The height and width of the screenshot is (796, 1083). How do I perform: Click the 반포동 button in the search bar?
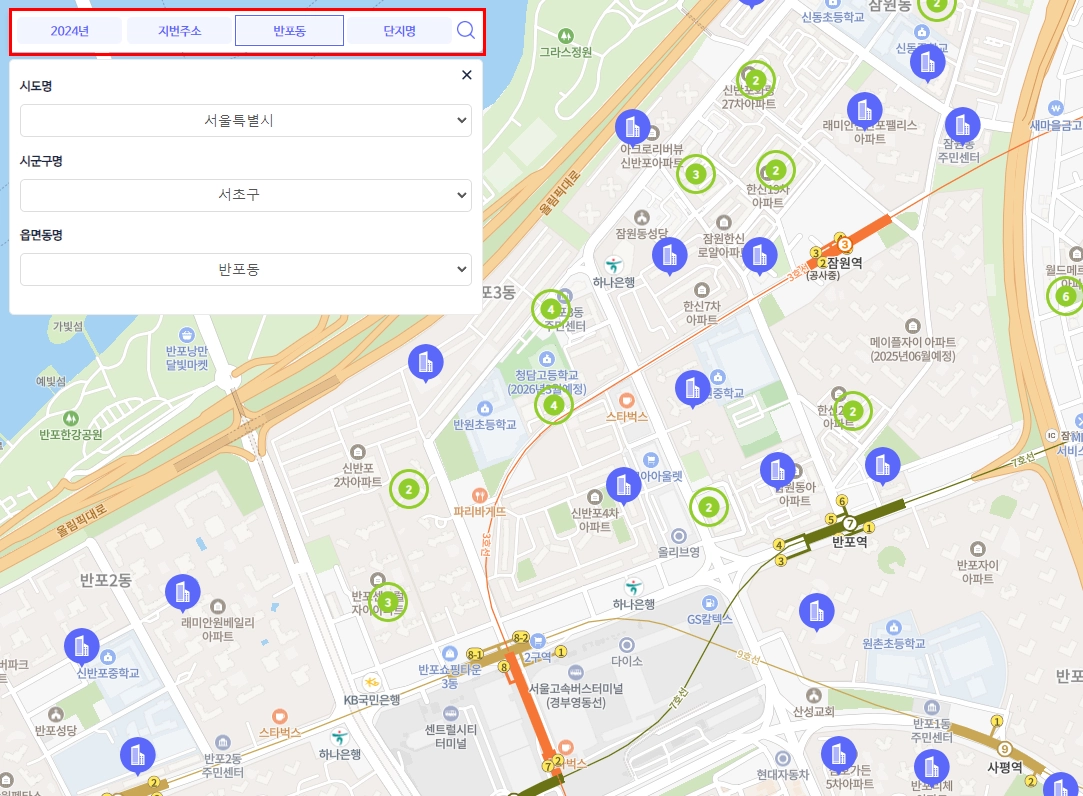(290, 30)
